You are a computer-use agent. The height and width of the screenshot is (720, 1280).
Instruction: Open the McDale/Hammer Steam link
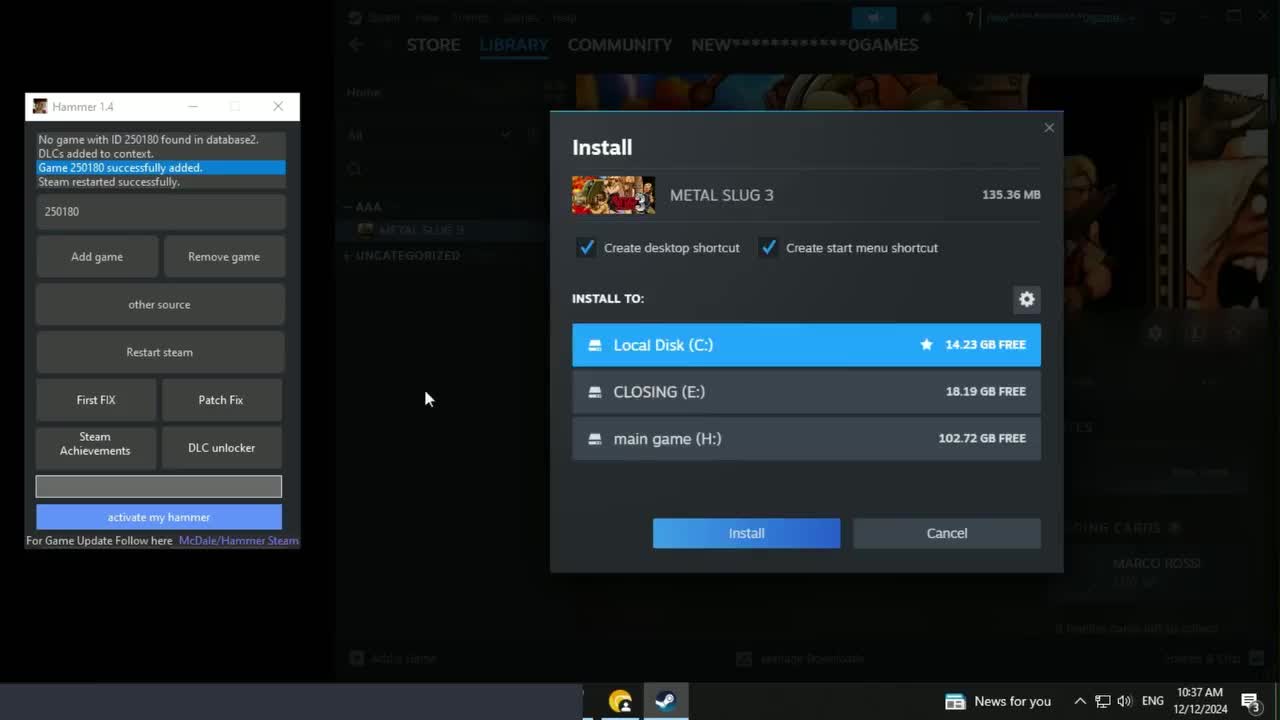click(238, 541)
